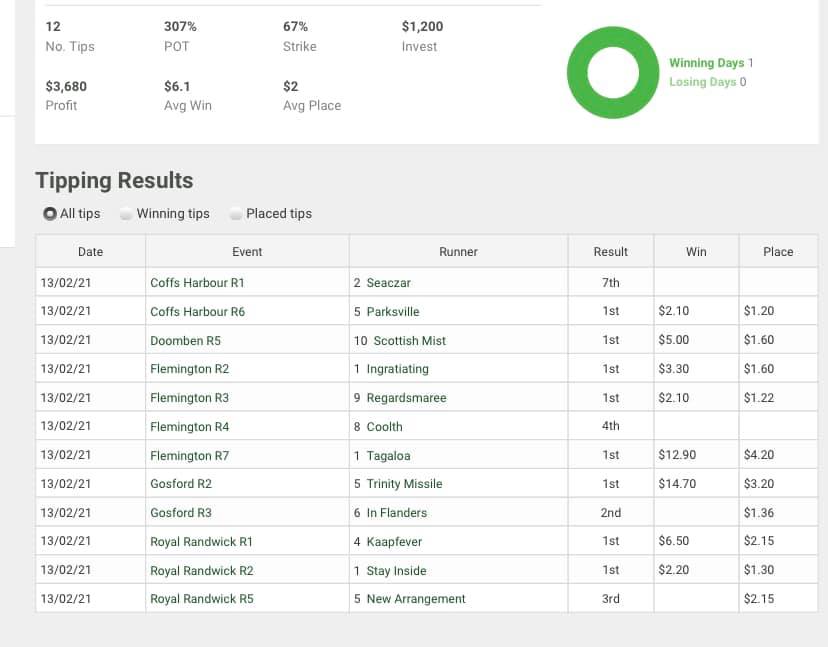Click the Event column header
This screenshot has height=647, width=828.
click(x=247, y=252)
